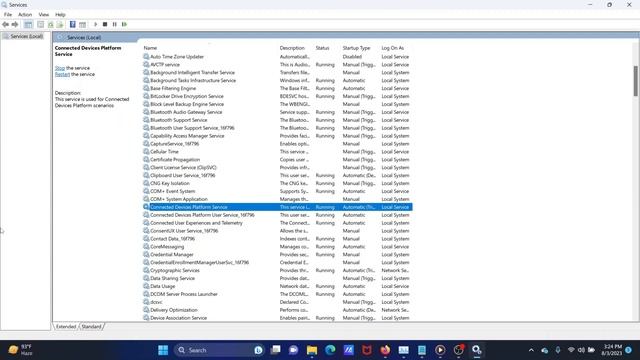Select Bluetooth Audio Gateway Service
Viewport: 640px width, 360px height.
[x=278, y=112]
